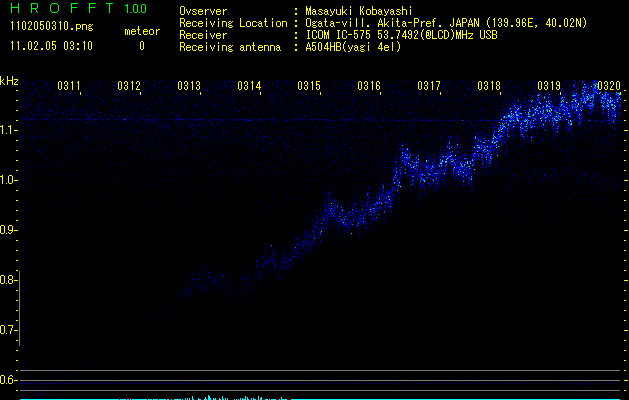Screen dimensions: 629x400
Task: Click the 0319 time marker
Action: click(549, 86)
